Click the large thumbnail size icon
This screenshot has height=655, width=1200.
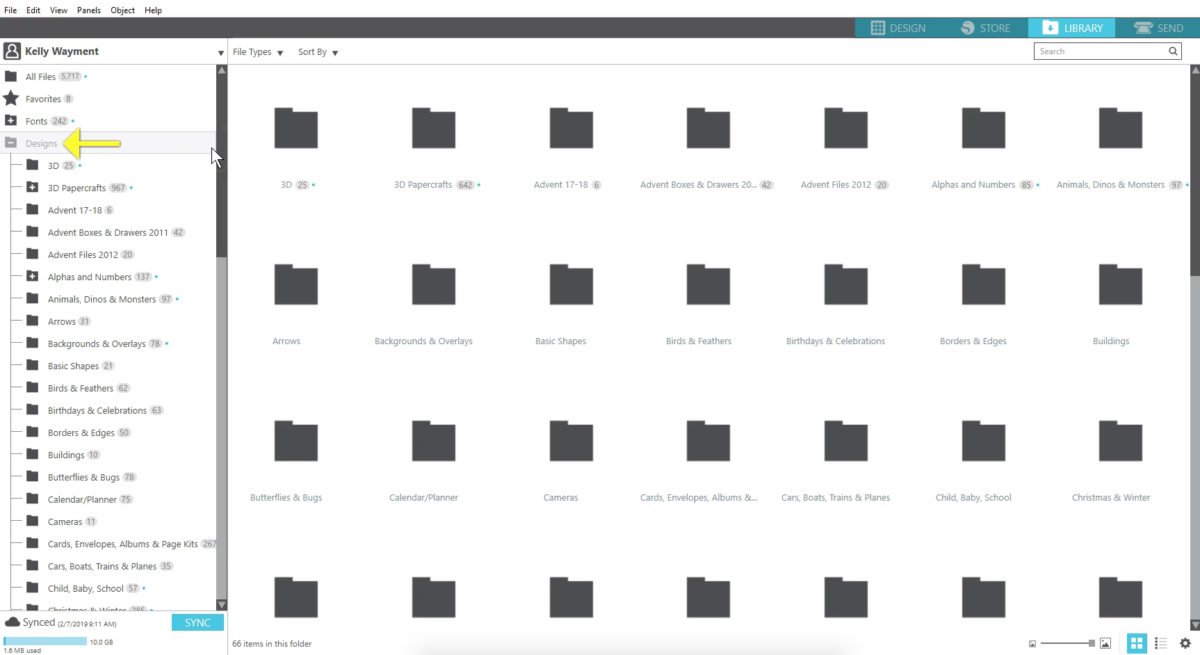pos(1105,643)
